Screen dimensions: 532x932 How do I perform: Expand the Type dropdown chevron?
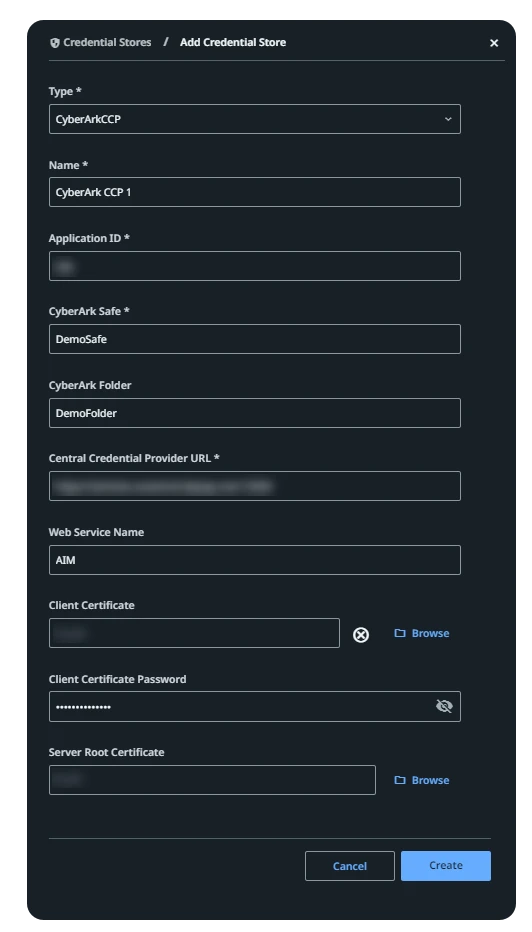pos(448,119)
